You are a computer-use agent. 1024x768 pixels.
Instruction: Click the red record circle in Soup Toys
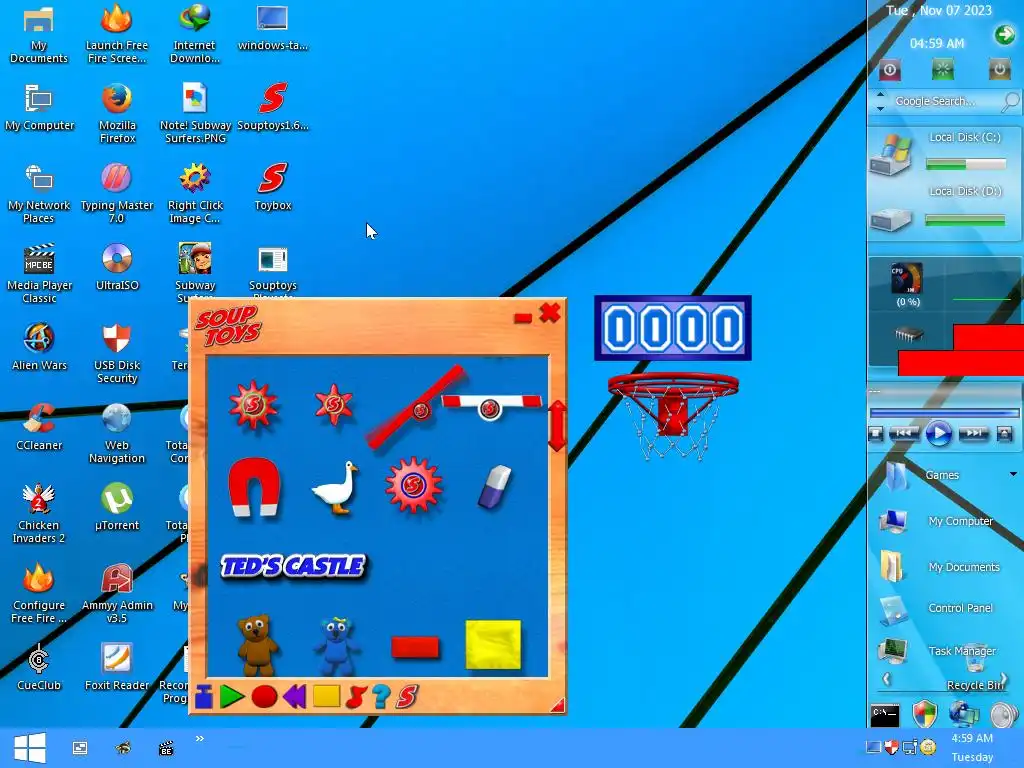(264, 697)
